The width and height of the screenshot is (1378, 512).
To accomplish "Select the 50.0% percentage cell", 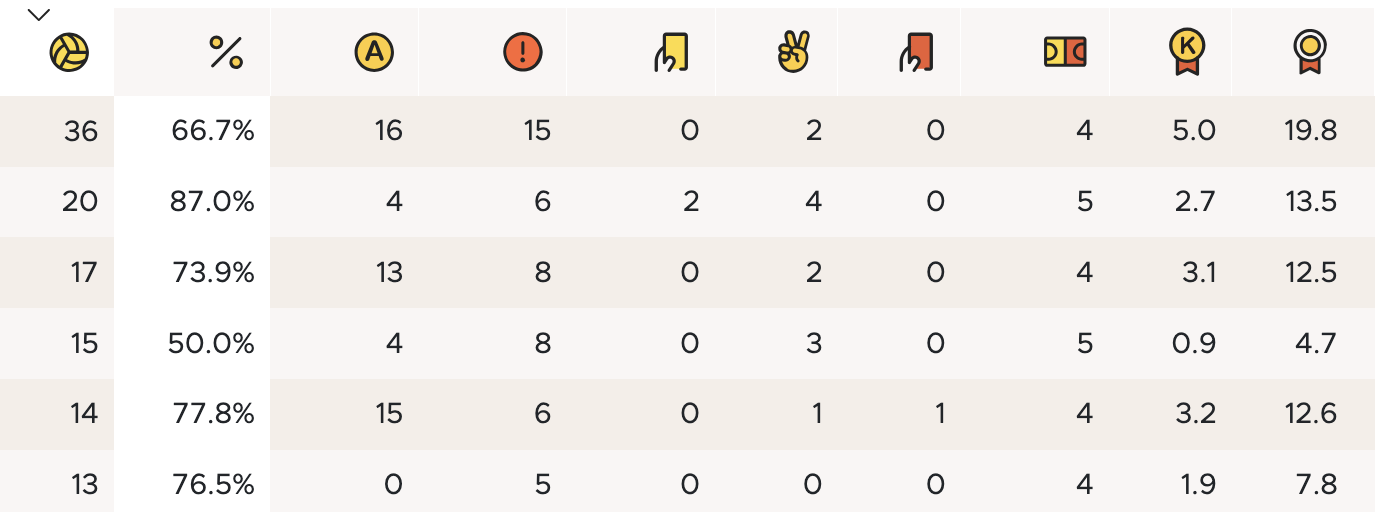I will click(211, 343).
